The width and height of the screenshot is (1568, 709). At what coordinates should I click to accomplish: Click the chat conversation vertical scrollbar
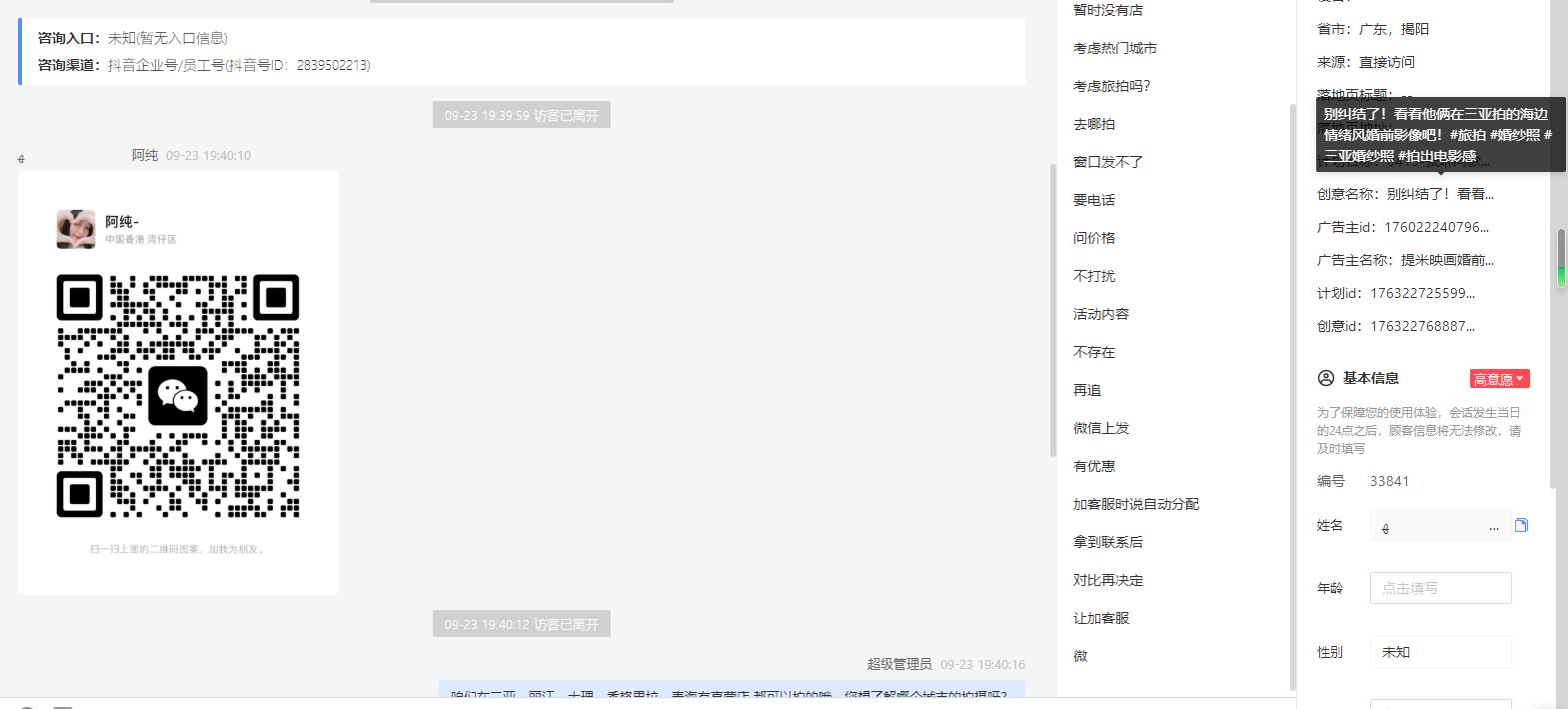(x=1052, y=310)
